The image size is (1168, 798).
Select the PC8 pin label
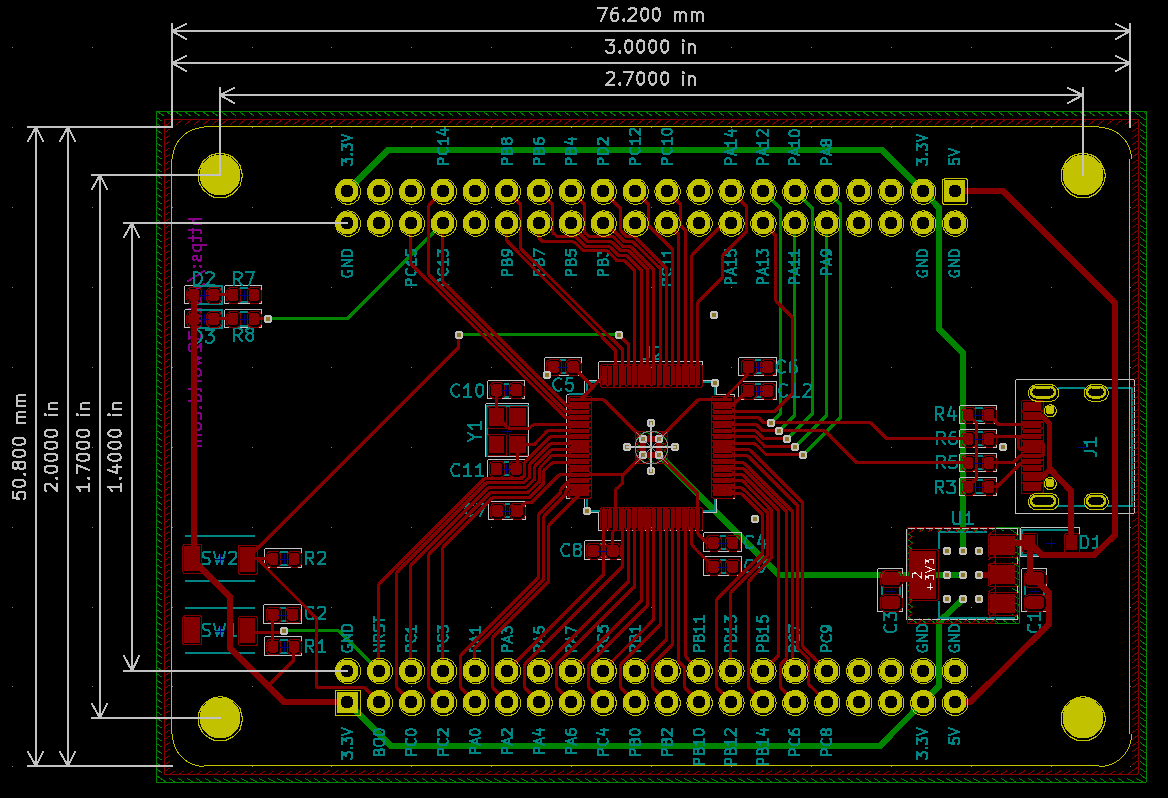[827, 742]
